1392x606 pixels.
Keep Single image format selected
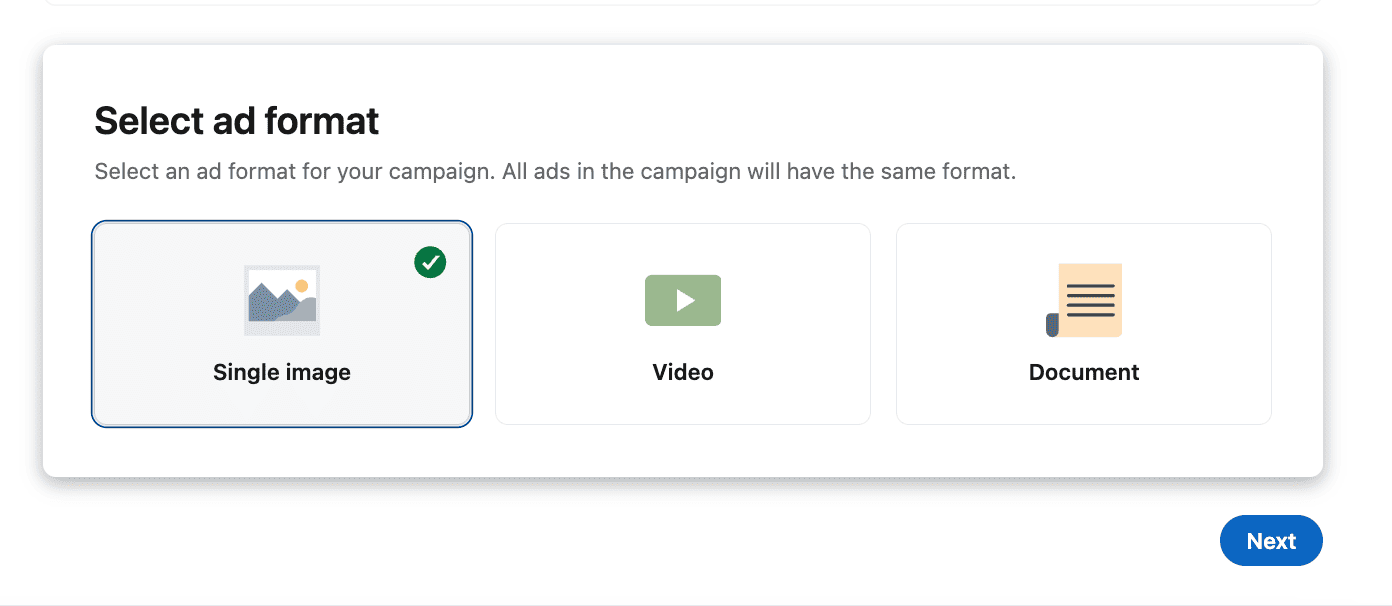(281, 323)
